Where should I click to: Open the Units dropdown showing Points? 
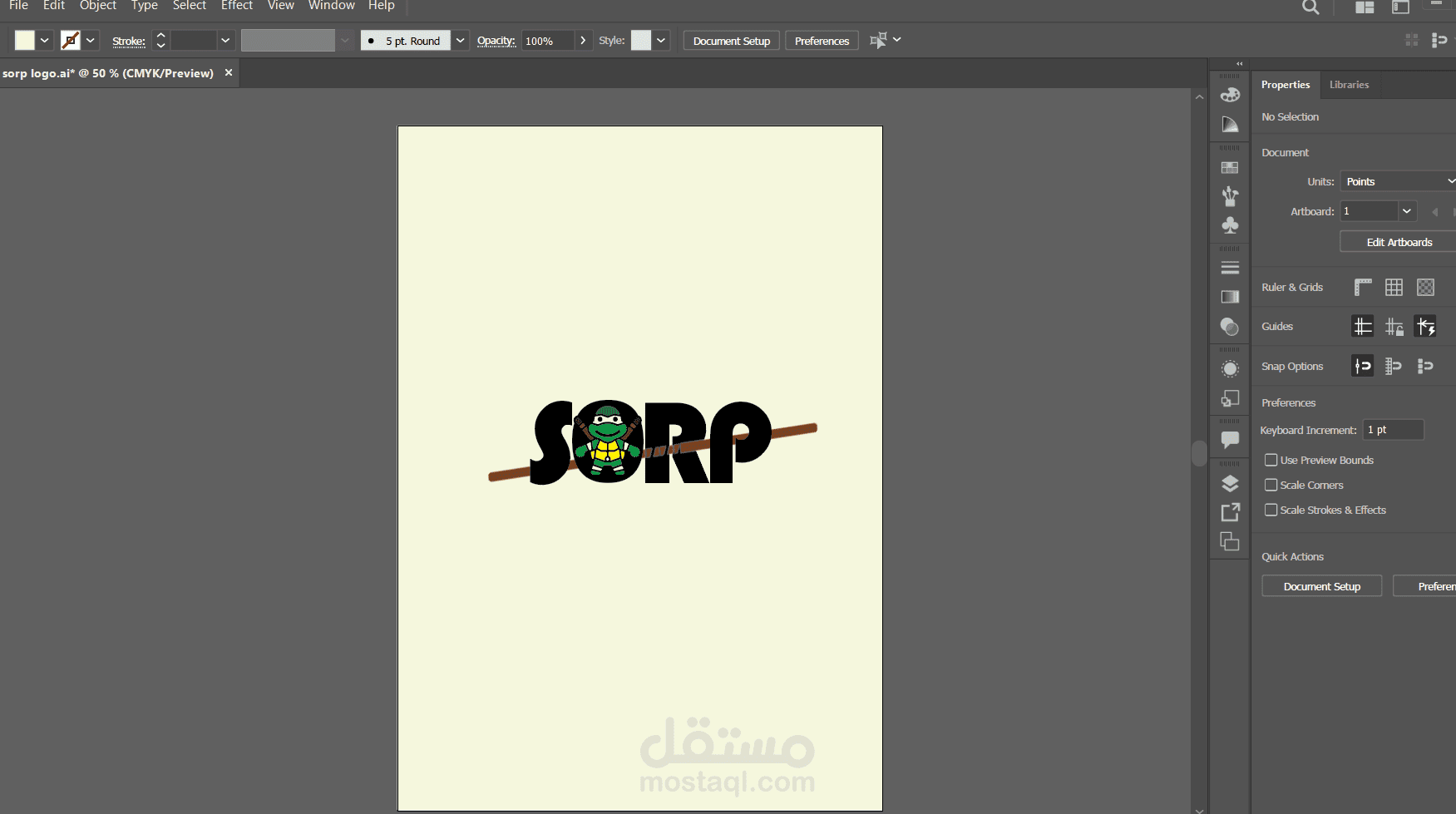click(x=1398, y=181)
